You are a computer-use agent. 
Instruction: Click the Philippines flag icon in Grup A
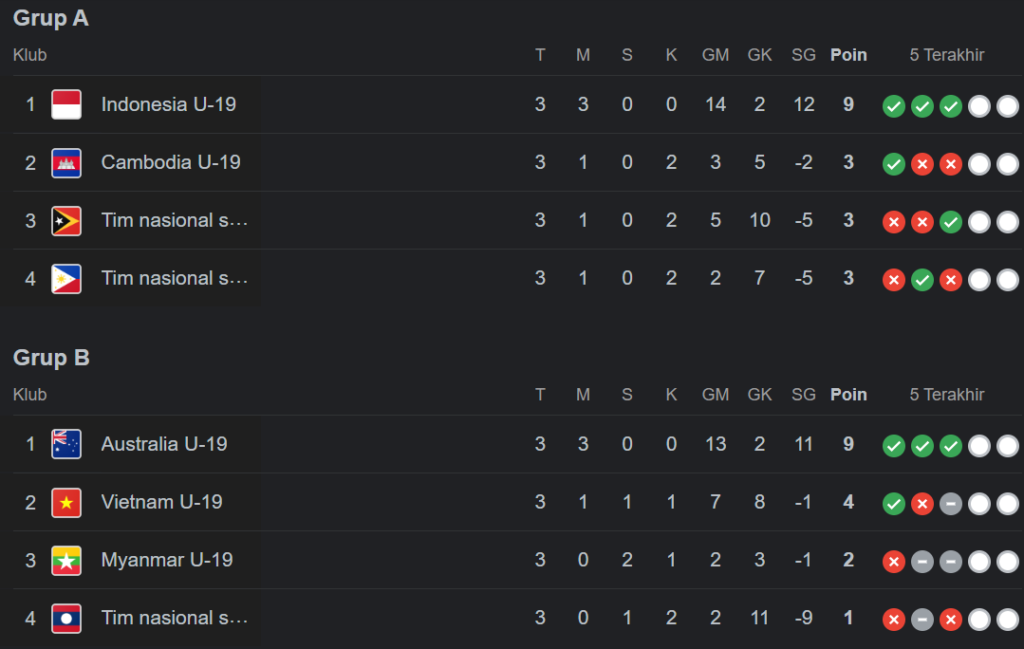tap(66, 278)
